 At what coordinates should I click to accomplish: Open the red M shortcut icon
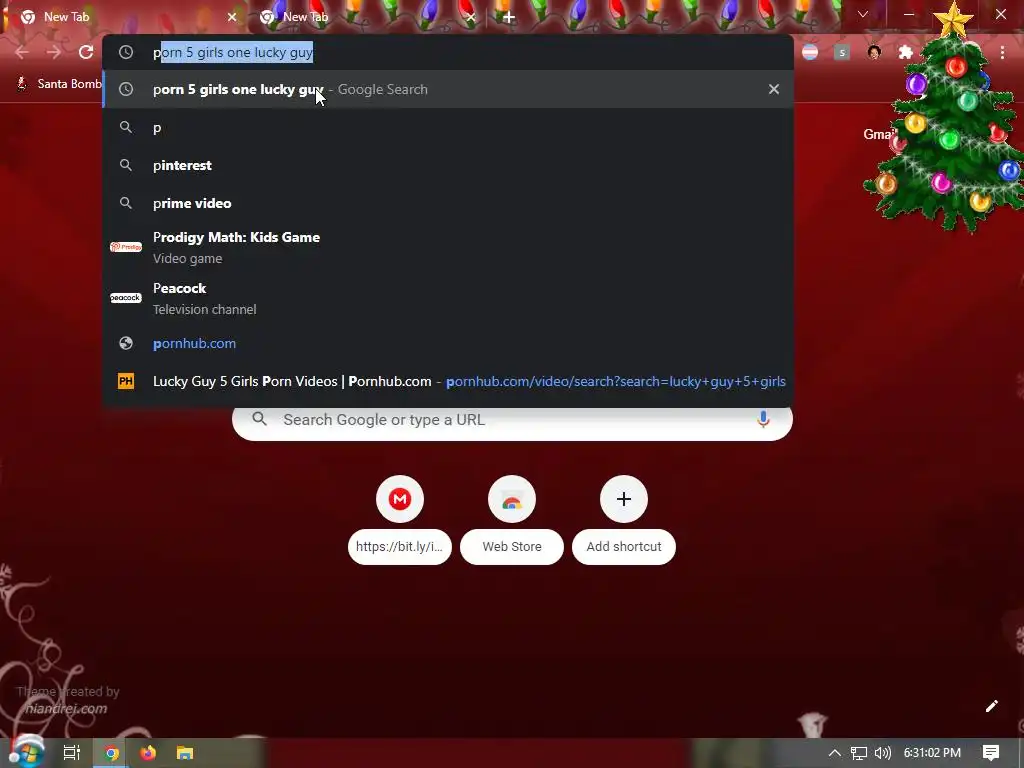point(400,500)
